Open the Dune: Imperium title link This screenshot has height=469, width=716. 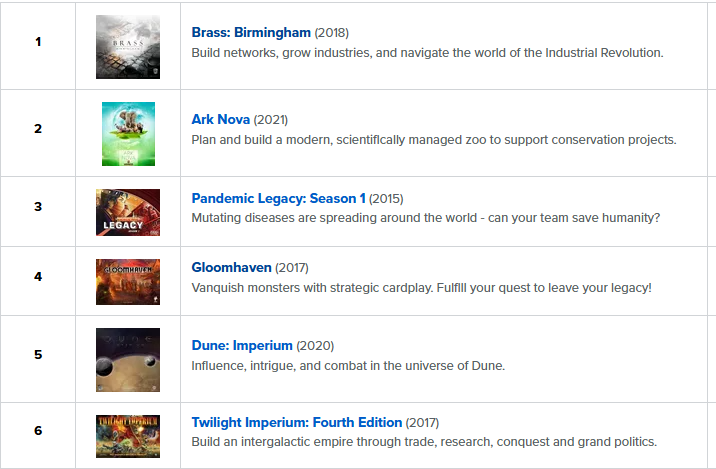(242, 345)
